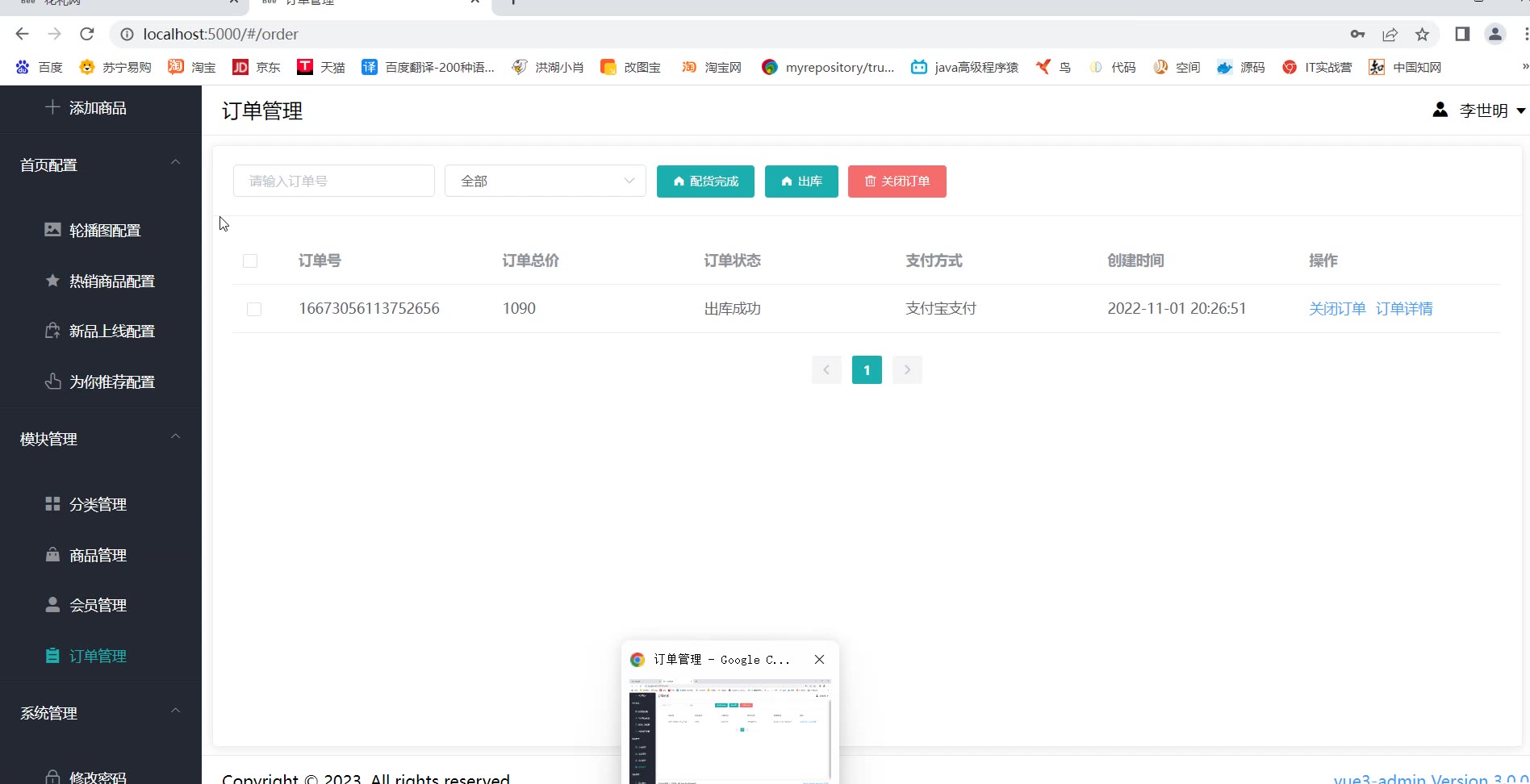Open the 李世明 user dropdown menu

point(1482,111)
